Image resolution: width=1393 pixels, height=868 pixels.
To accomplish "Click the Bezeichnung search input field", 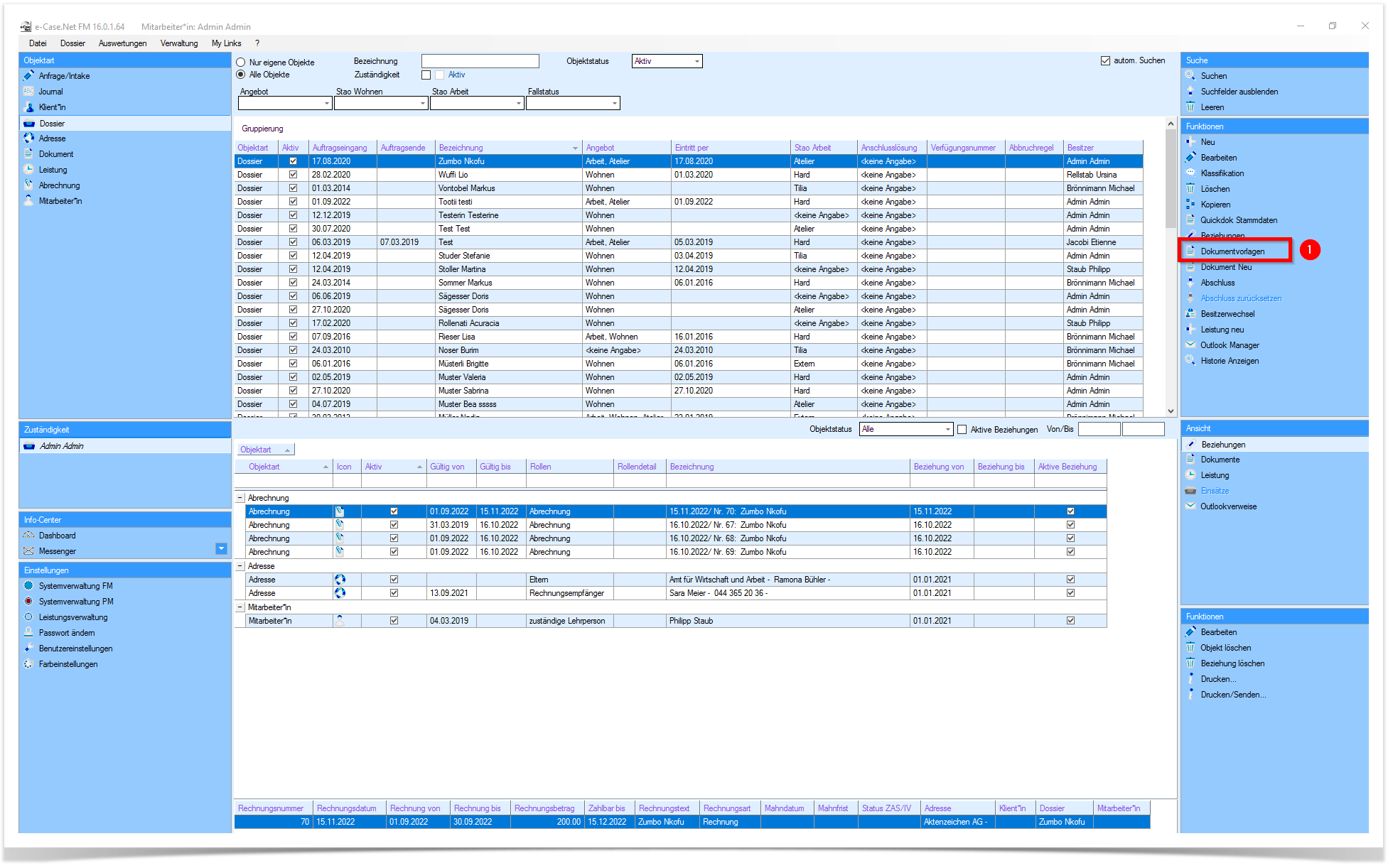I will click(480, 61).
